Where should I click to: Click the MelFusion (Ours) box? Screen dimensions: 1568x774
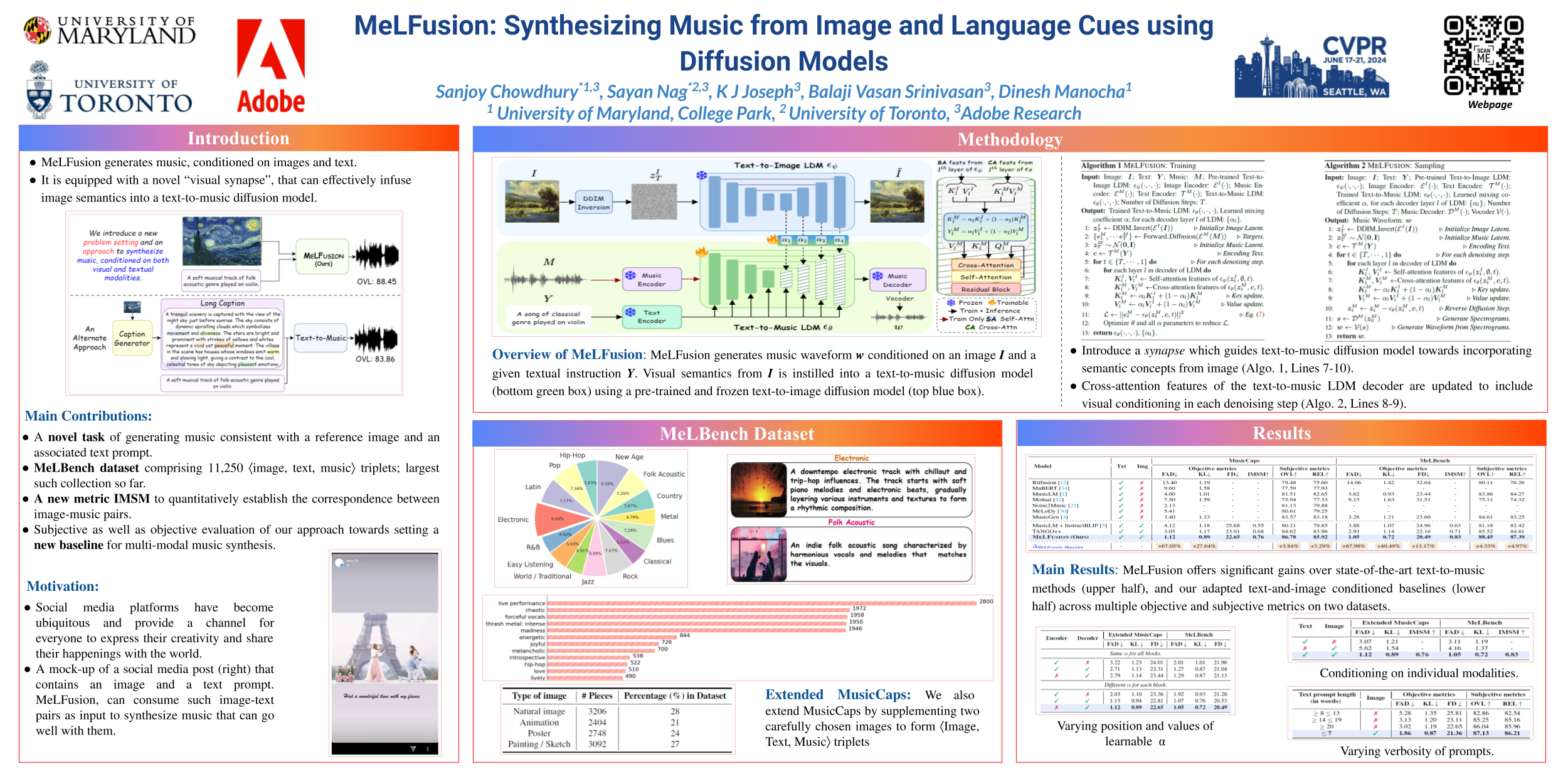(322, 258)
